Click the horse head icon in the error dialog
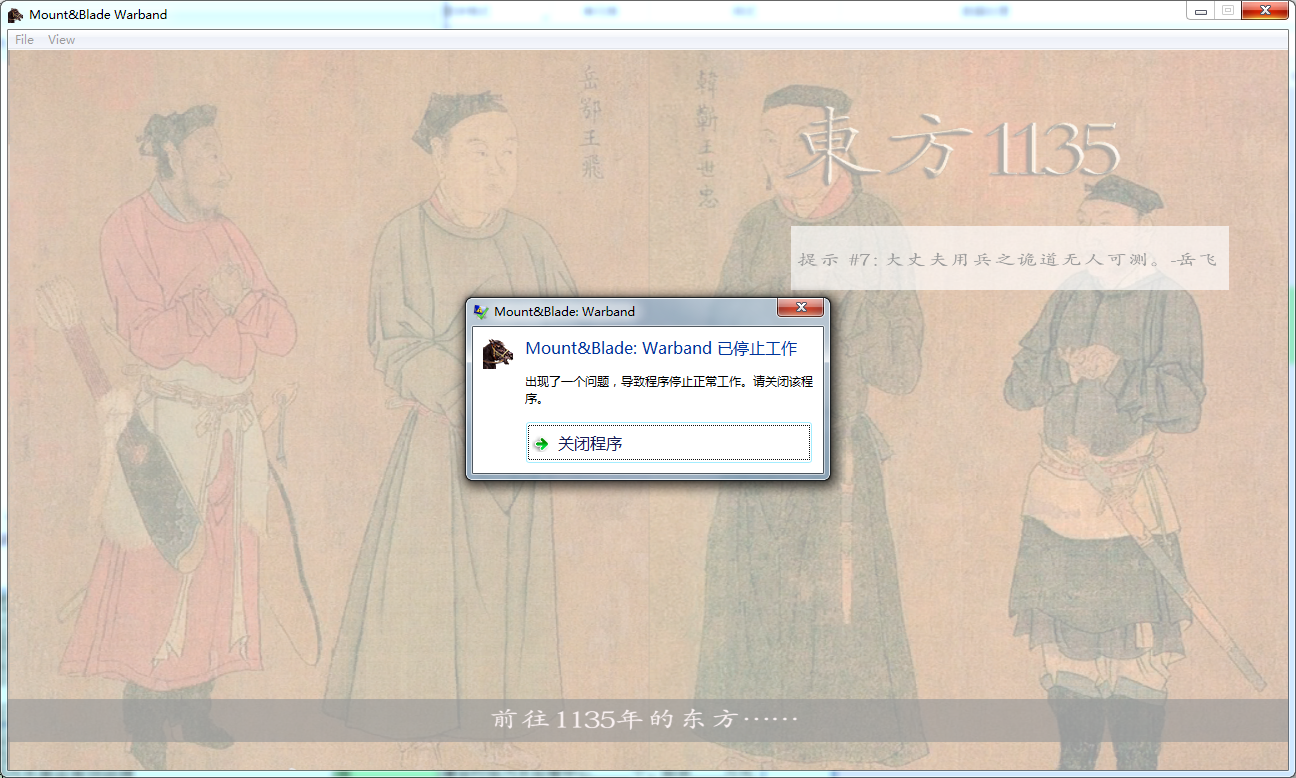Image resolution: width=1296 pixels, height=778 pixels. coord(497,354)
